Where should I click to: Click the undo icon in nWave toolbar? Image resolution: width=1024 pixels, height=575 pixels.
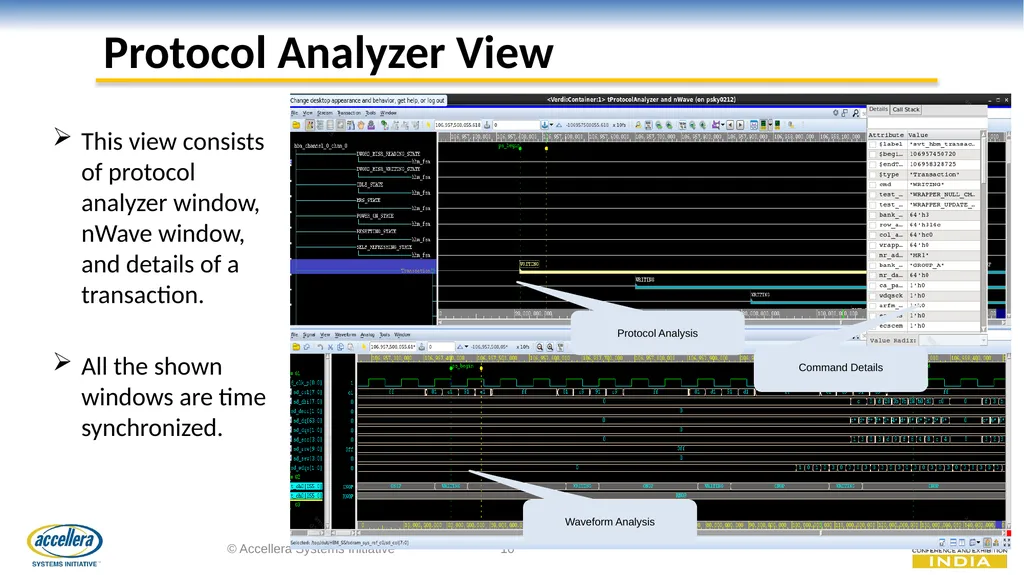(320, 347)
